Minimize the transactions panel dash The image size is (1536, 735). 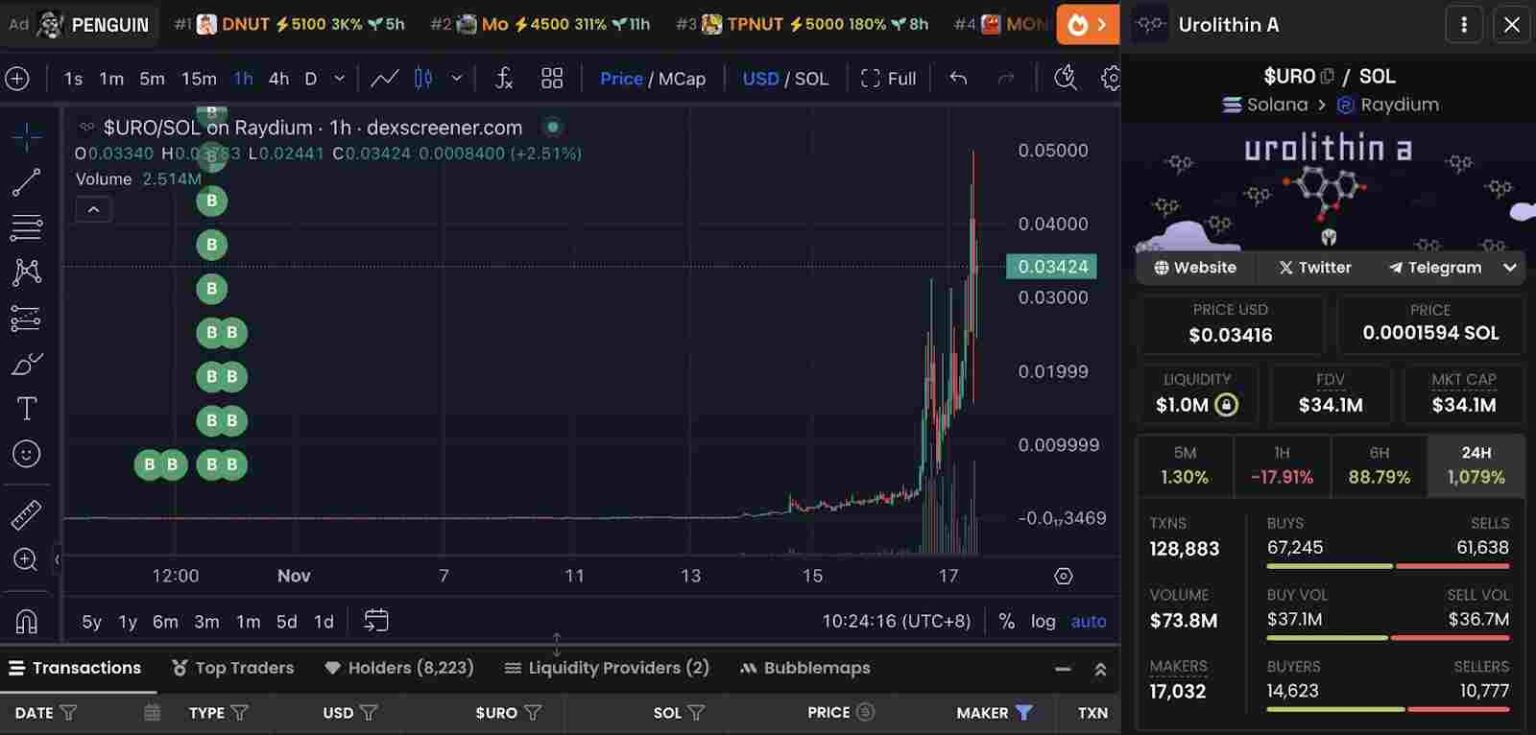(1063, 669)
